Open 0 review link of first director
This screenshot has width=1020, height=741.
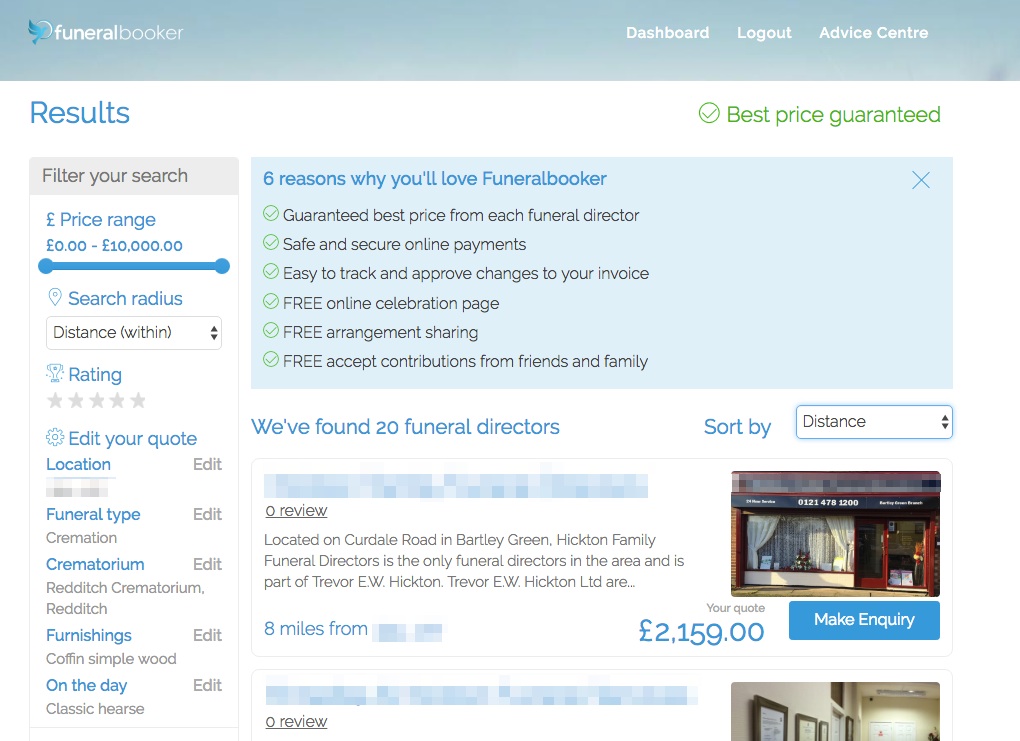click(296, 511)
